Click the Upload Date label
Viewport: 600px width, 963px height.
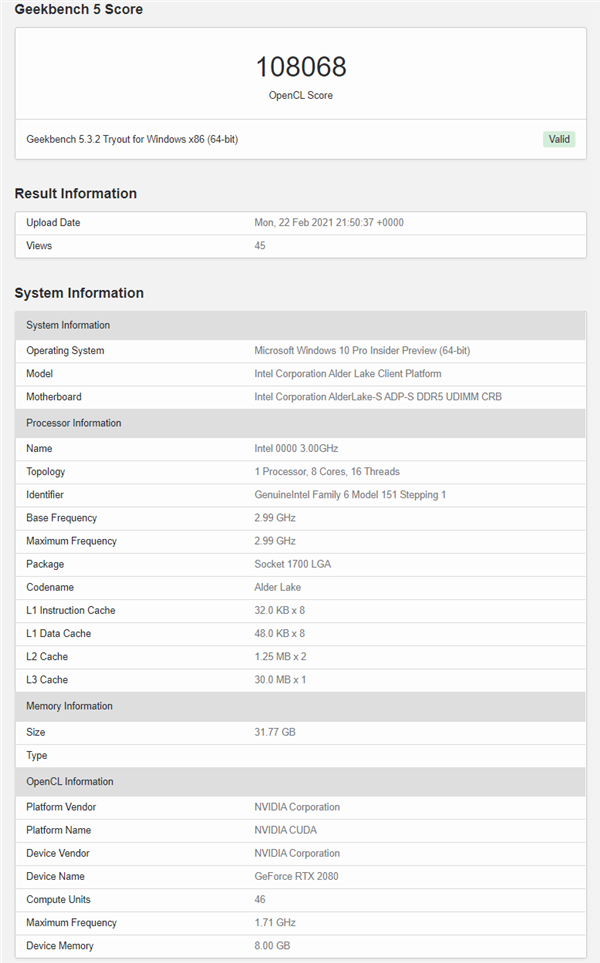point(53,222)
